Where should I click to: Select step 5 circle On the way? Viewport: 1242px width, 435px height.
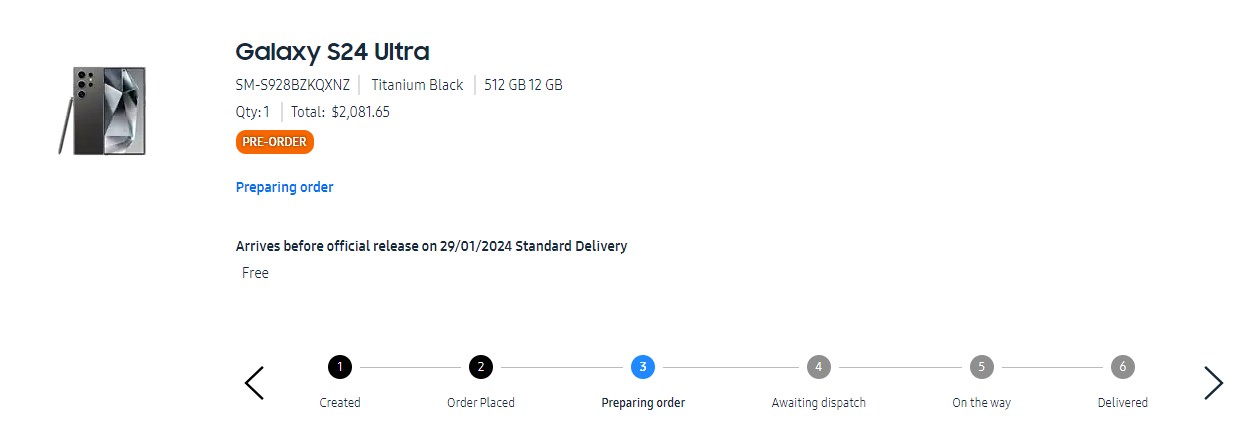point(982,367)
